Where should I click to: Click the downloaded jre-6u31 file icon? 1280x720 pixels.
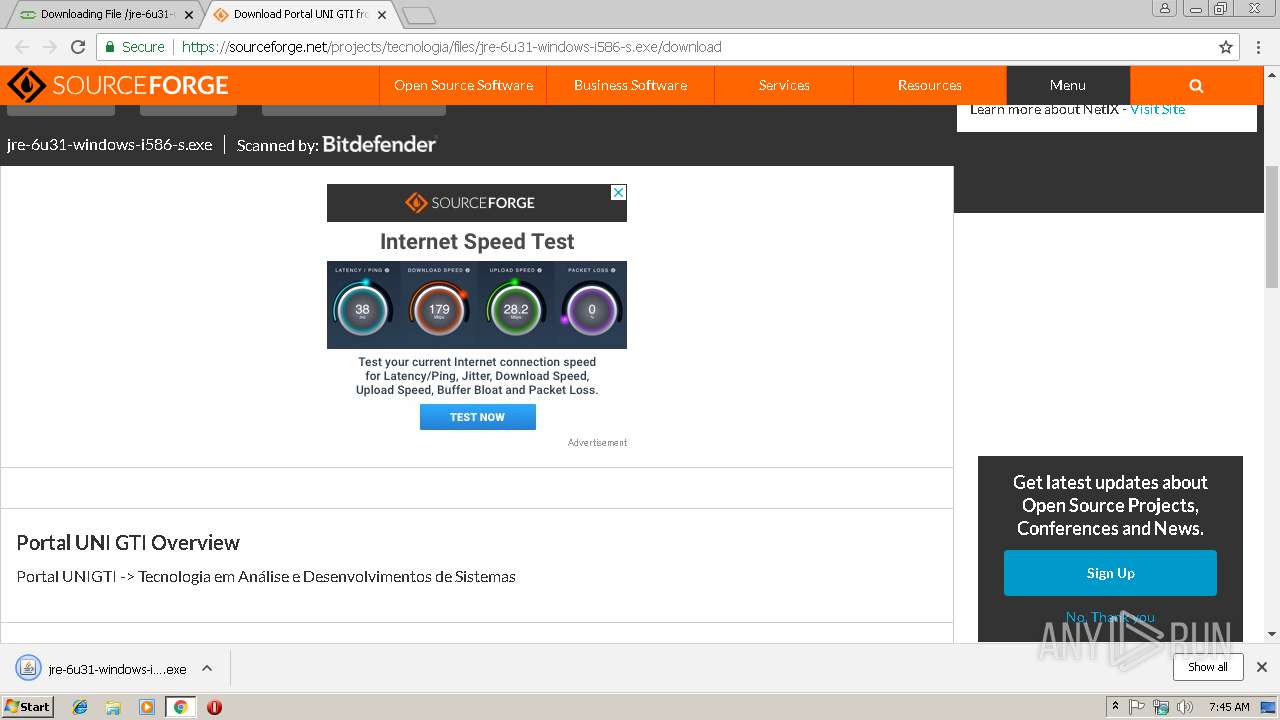[28, 668]
